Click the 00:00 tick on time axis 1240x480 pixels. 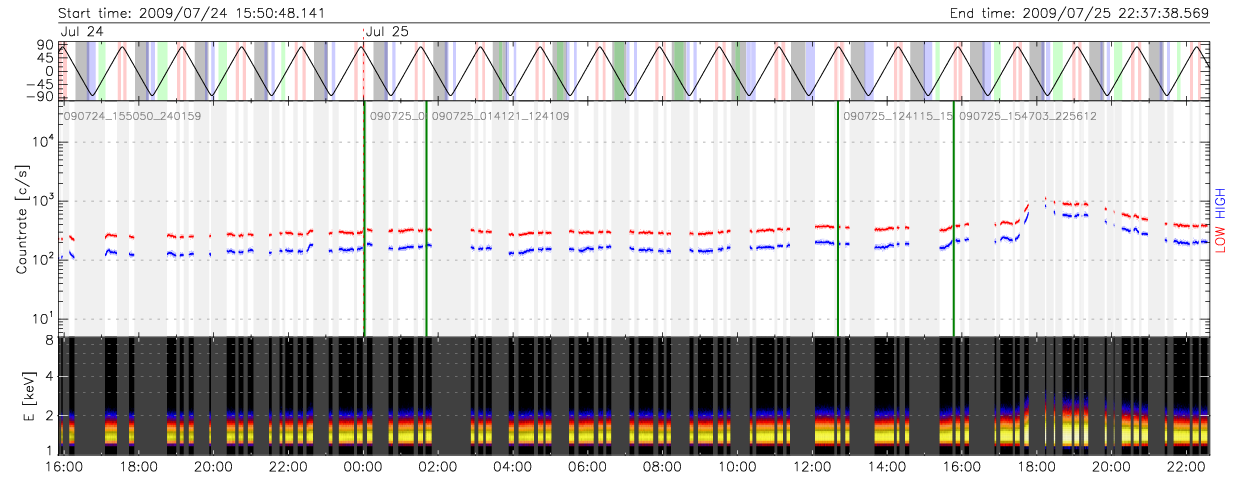point(362,467)
